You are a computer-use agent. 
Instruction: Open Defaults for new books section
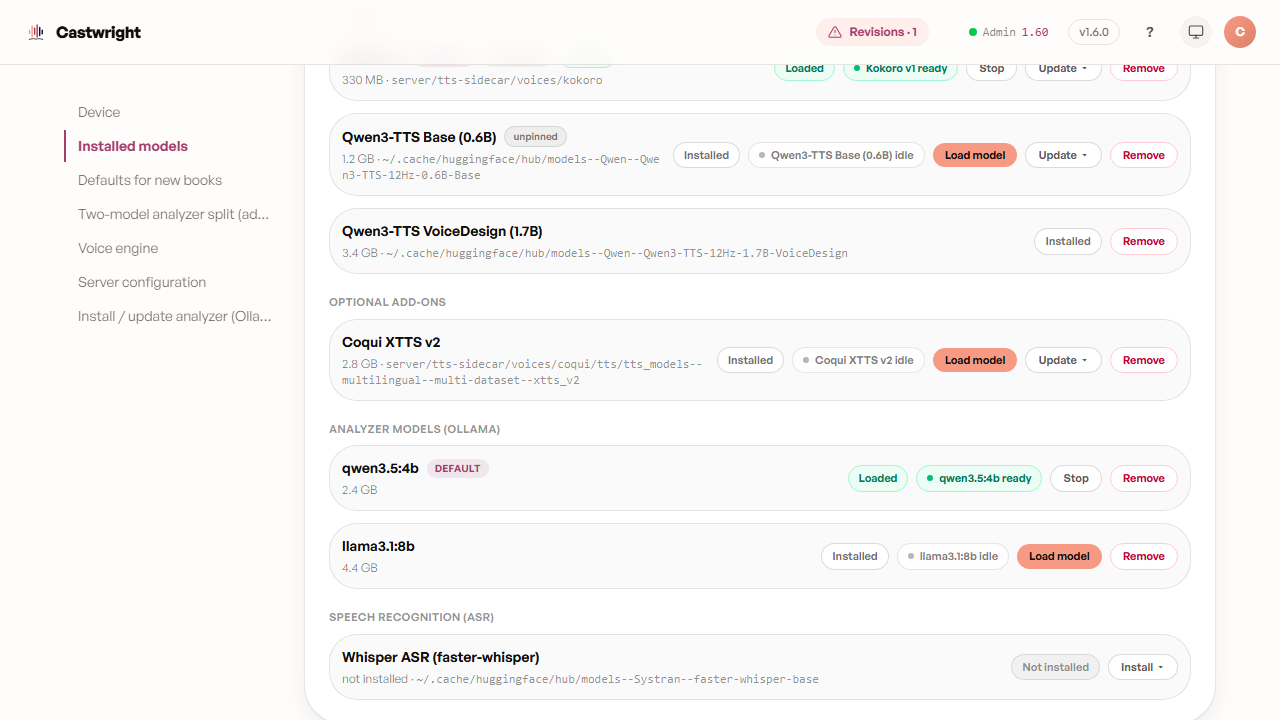tap(150, 180)
